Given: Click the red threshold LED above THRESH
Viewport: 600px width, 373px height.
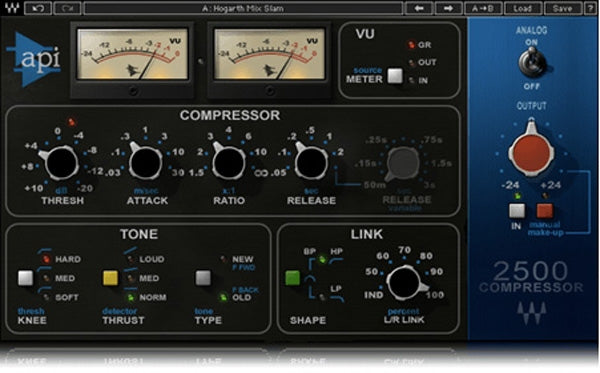Looking at the screenshot, I should pyautogui.click(x=72, y=122).
